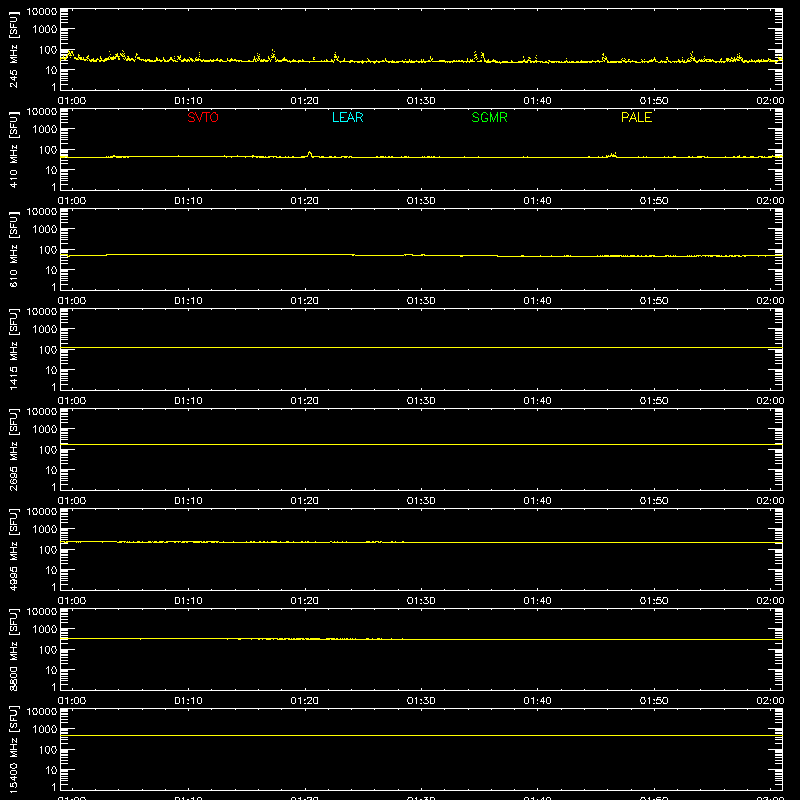Click 01:00 tick under the 610 MHz plot
800x800 pixels.
(x=72, y=301)
